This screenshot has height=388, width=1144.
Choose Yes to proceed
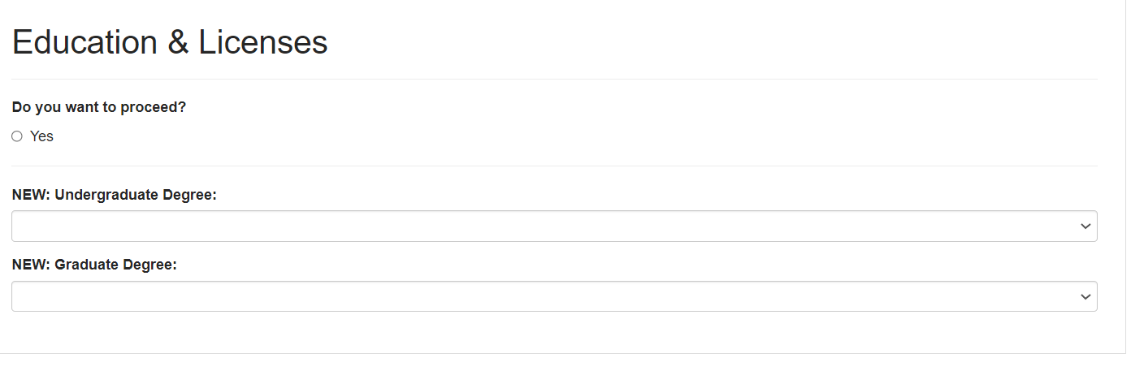[17, 136]
